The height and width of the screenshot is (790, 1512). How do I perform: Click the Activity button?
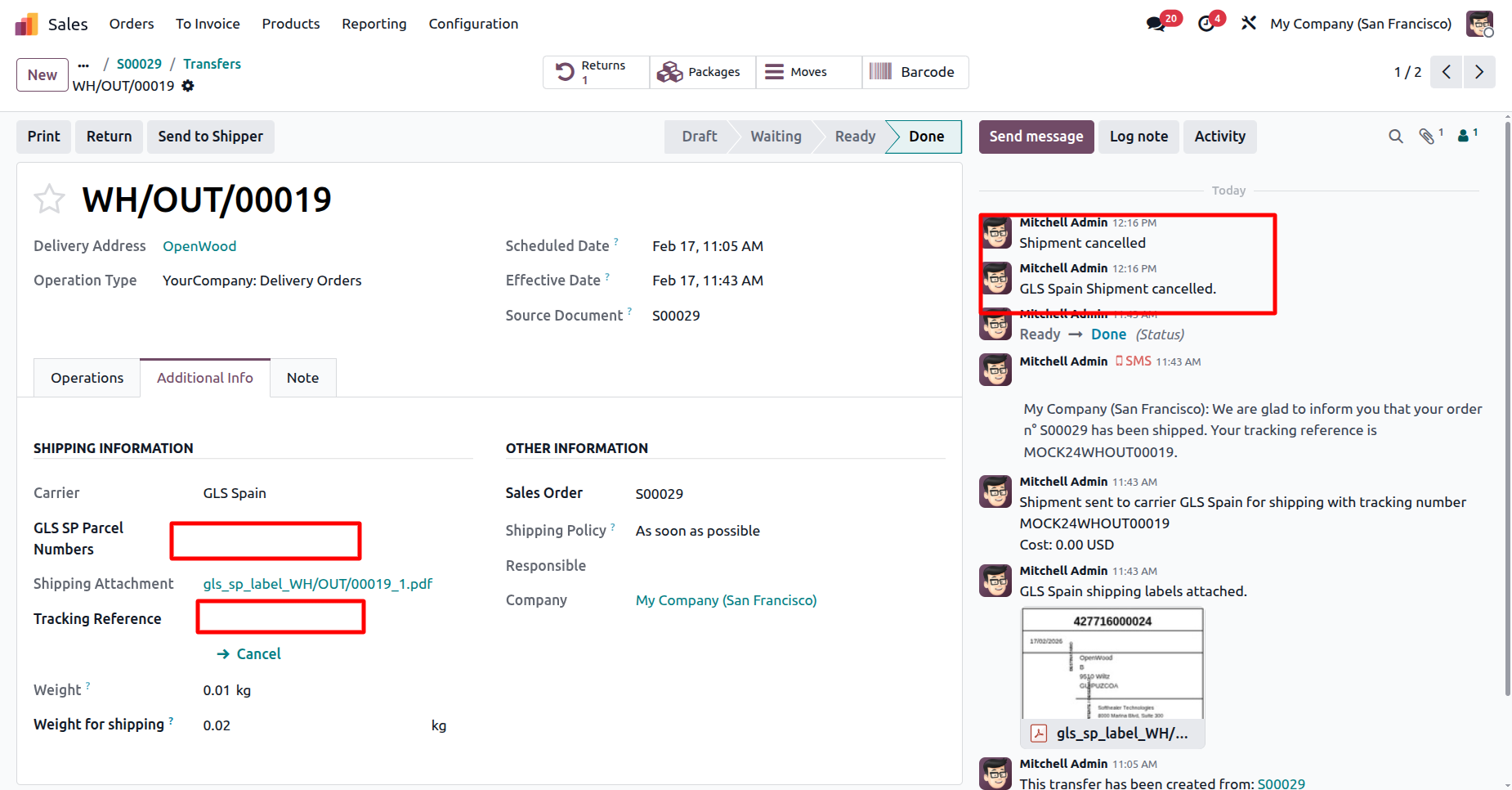coord(1220,137)
